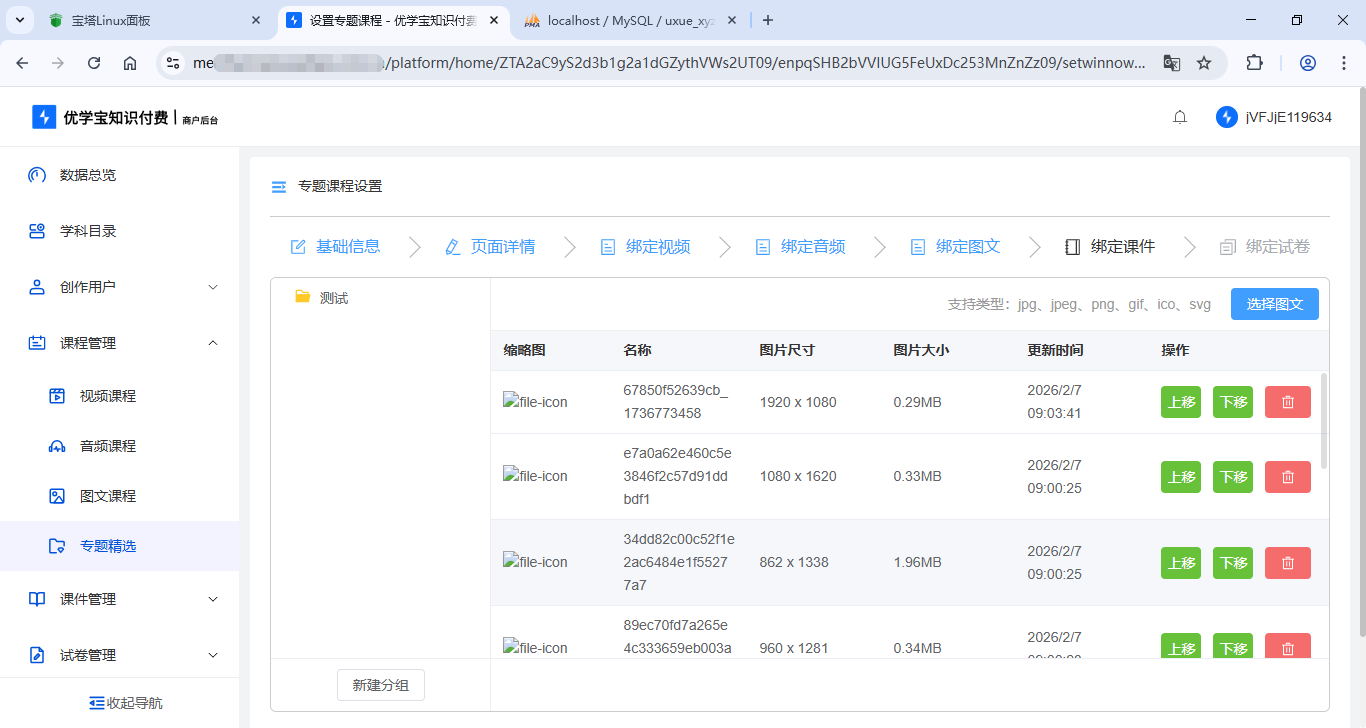Click the browser extensions puzzle icon
1366x728 pixels.
click(x=1254, y=63)
